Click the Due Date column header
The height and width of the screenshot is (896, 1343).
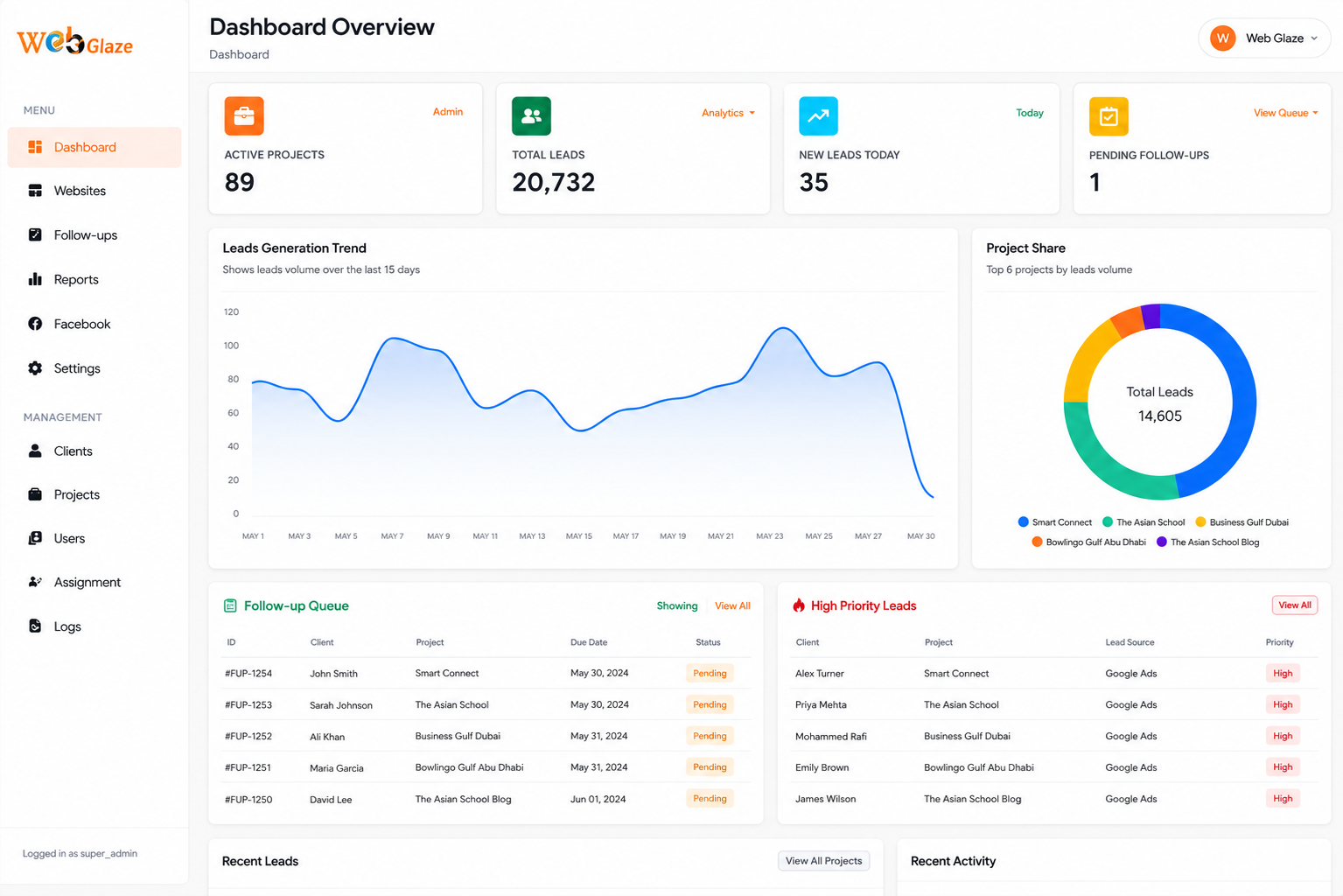[589, 642]
